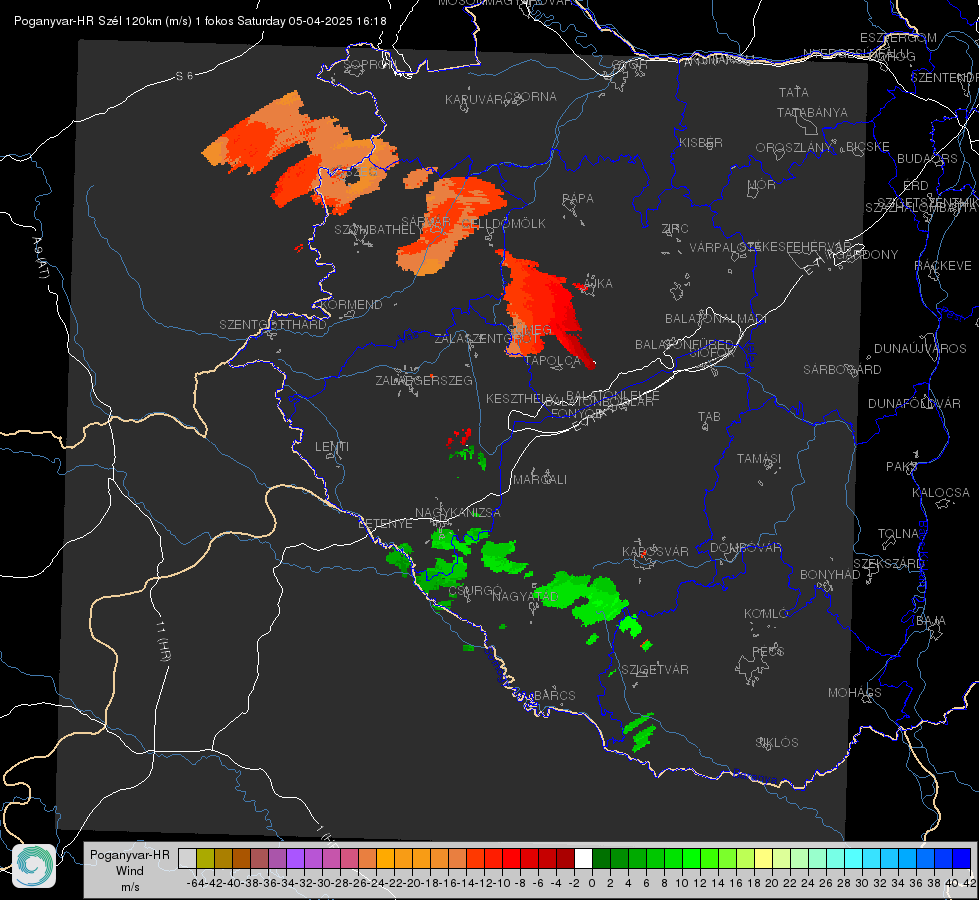
Task: Click the BICSKE city label
Action: coord(868,147)
